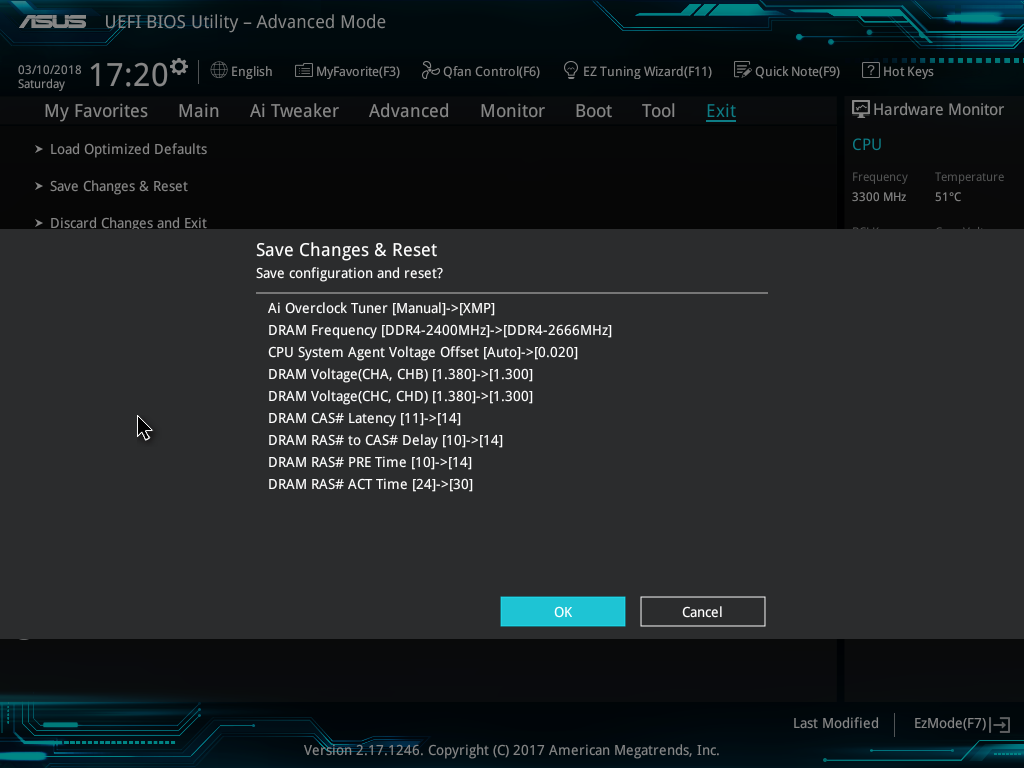This screenshot has height=768, width=1024.
Task: Click the ASUS logo
Action: coord(52,22)
